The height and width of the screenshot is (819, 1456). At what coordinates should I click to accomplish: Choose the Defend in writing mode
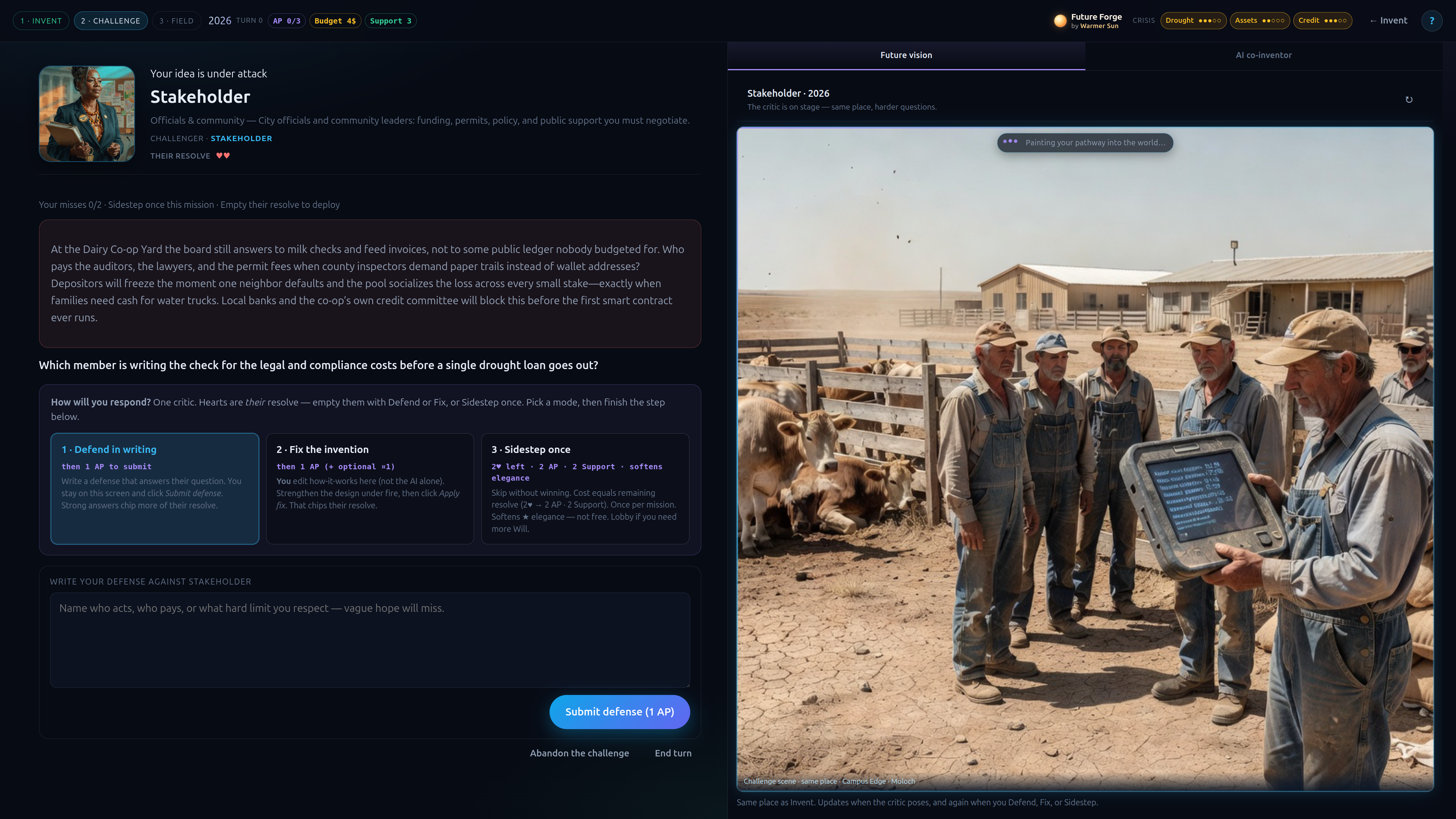pyautogui.click(x=154, y=488)
